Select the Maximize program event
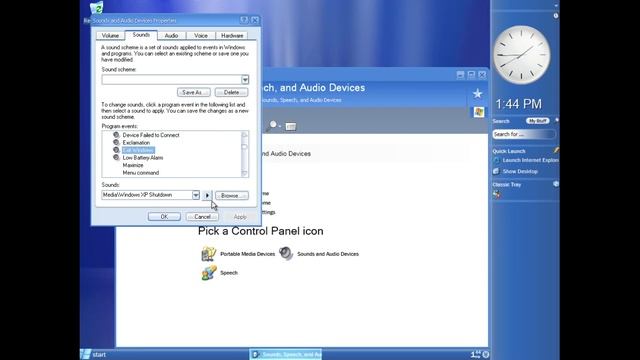Screen dimensions: 640x360 (x=133, y=165)
